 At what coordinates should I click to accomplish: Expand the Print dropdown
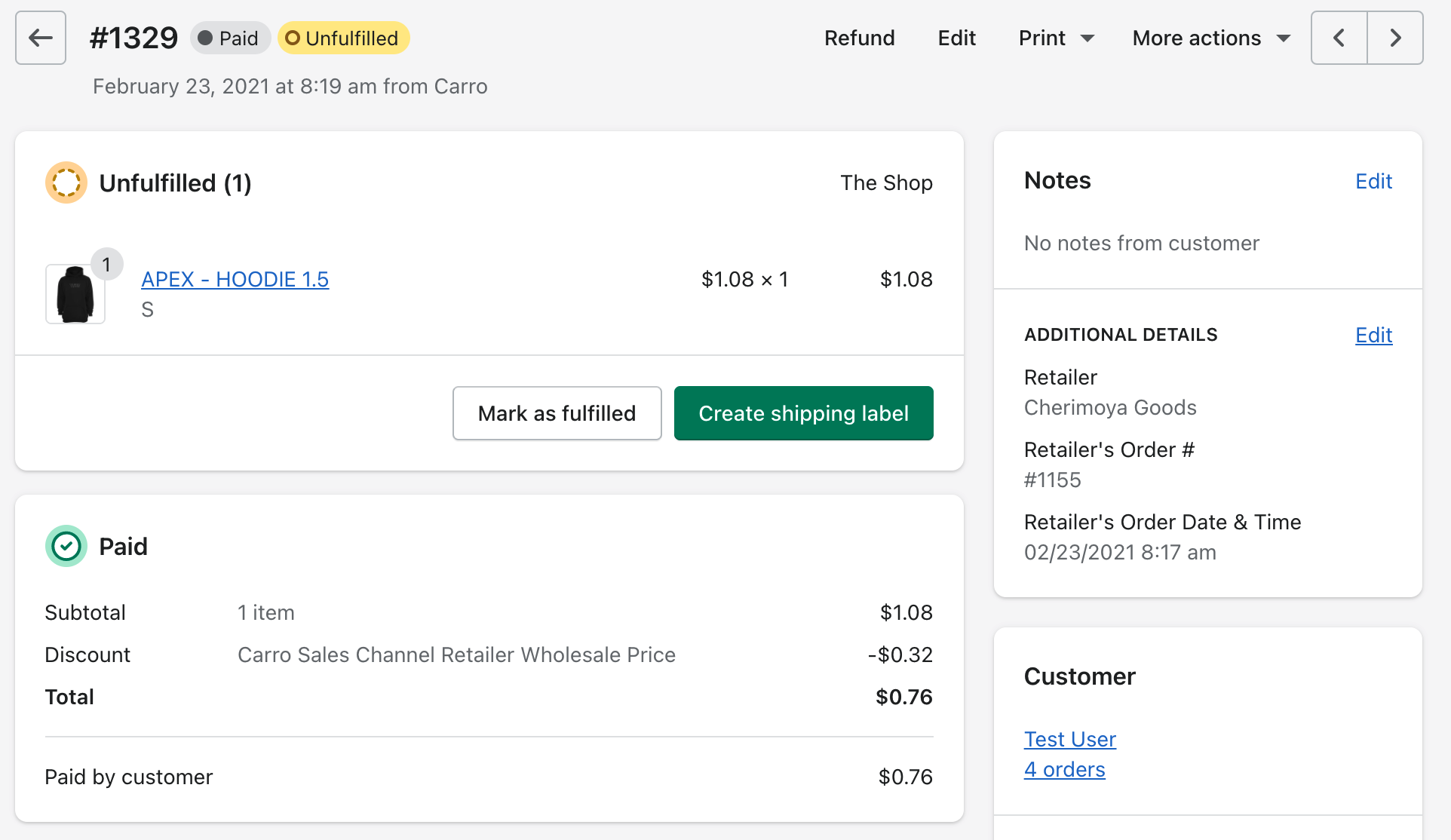(1056, 38)
